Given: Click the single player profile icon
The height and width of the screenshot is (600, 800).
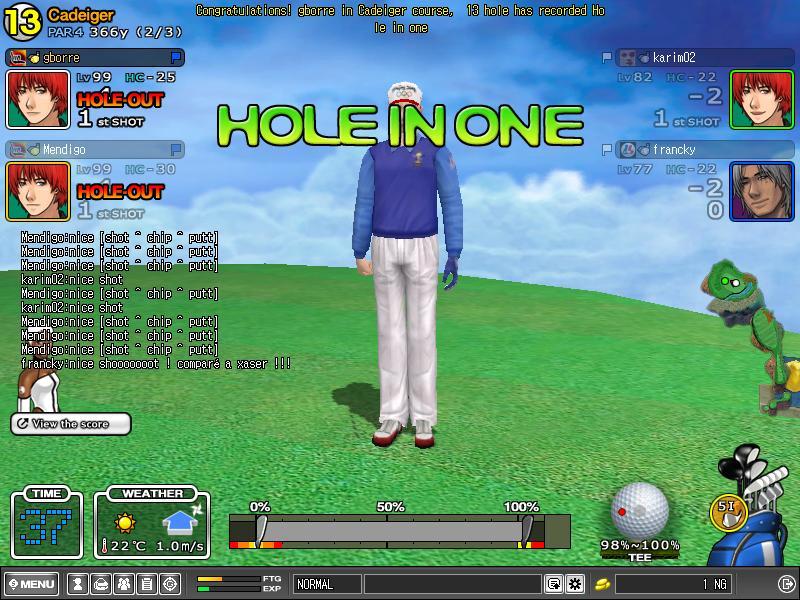Looking at the screenshot, I should 77,584.
